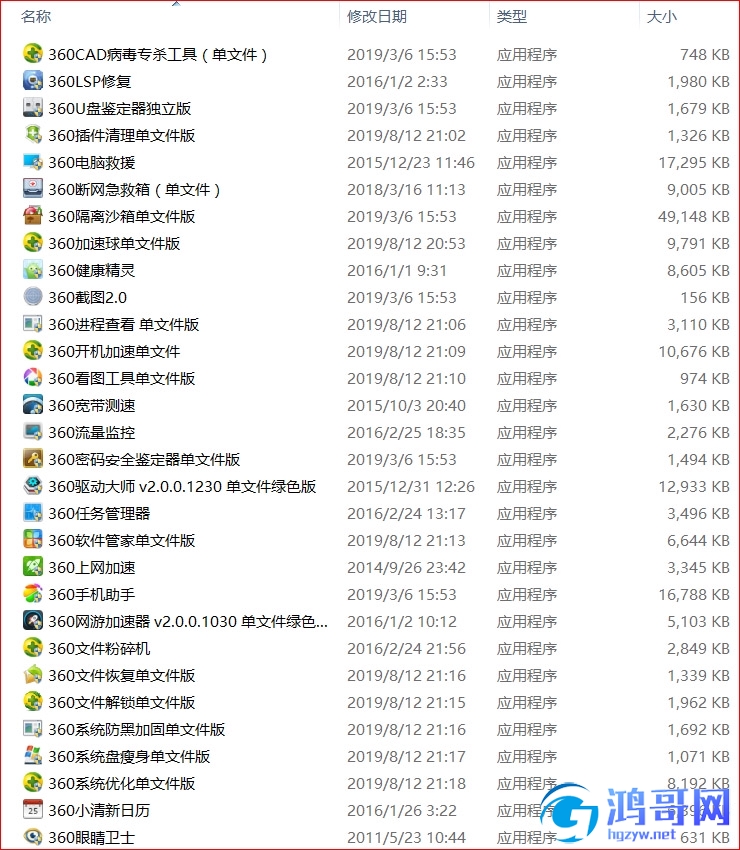This screenshot has height=850, width=740.
Task: Select the 360U盘鉴定器独立版 icon
Action: (x=33, y=108)
